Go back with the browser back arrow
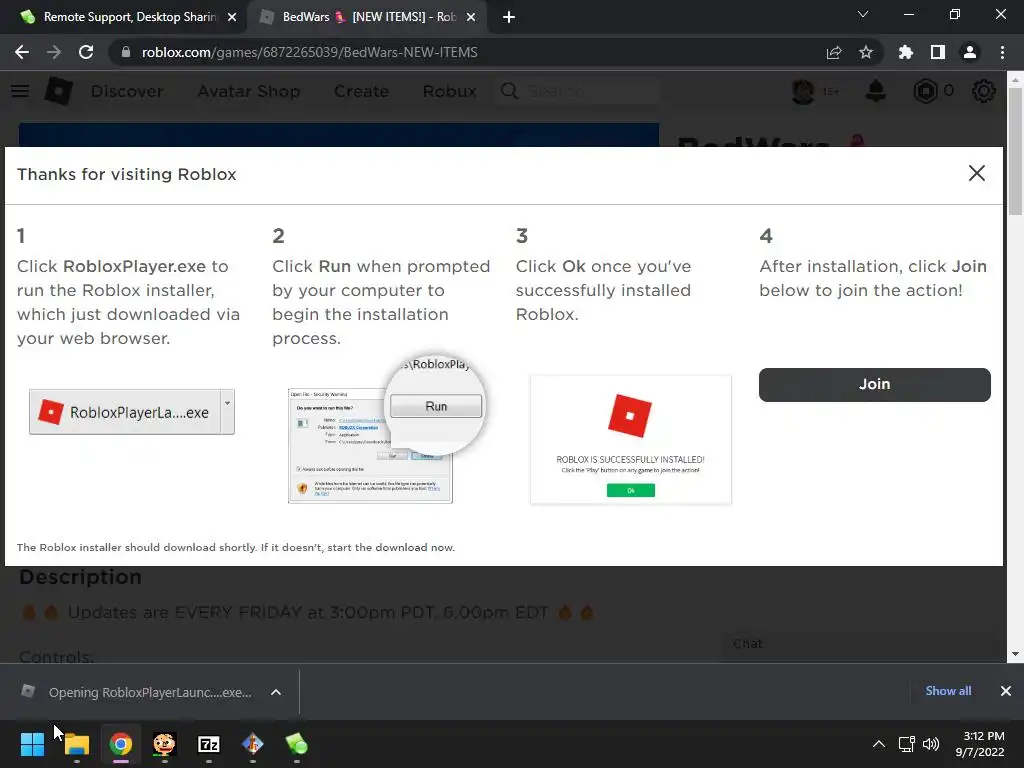Image resolution: width=1024 pixels, height=768 pixels. pyautogui.click(x=22, y=52)
